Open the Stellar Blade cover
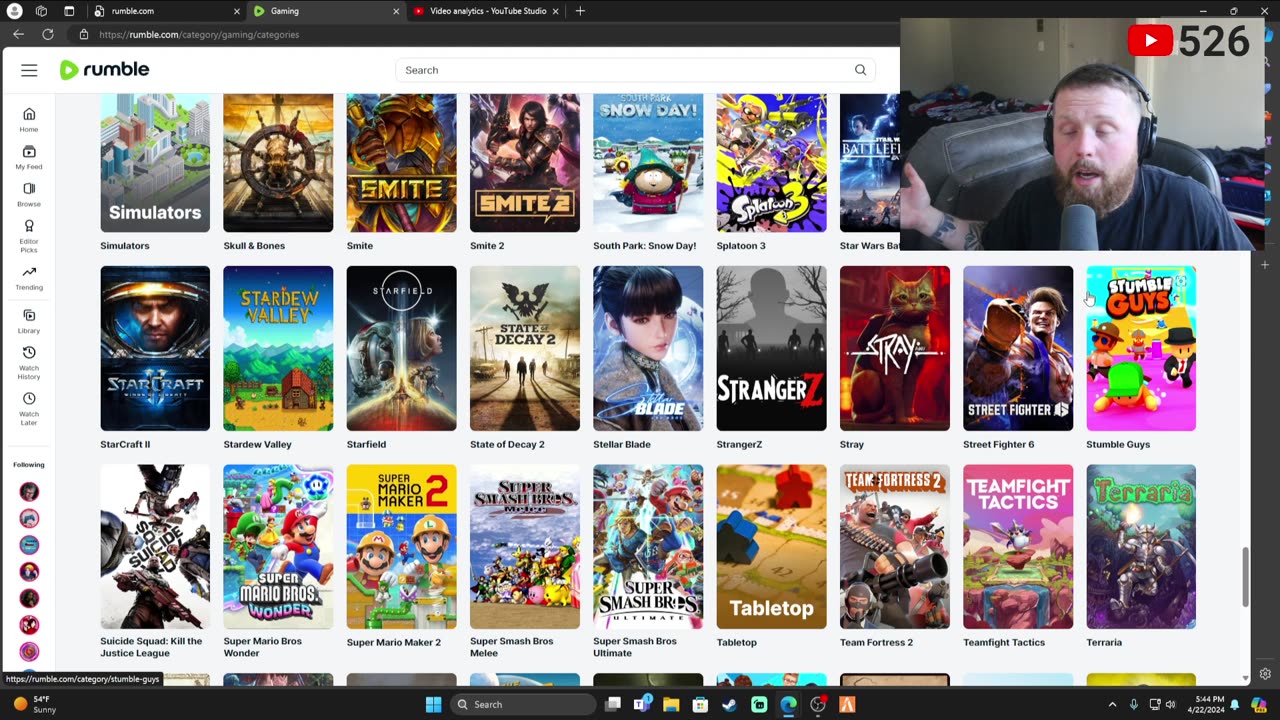This screenshot has height=720, width=1280. click(x=648, y=348)
